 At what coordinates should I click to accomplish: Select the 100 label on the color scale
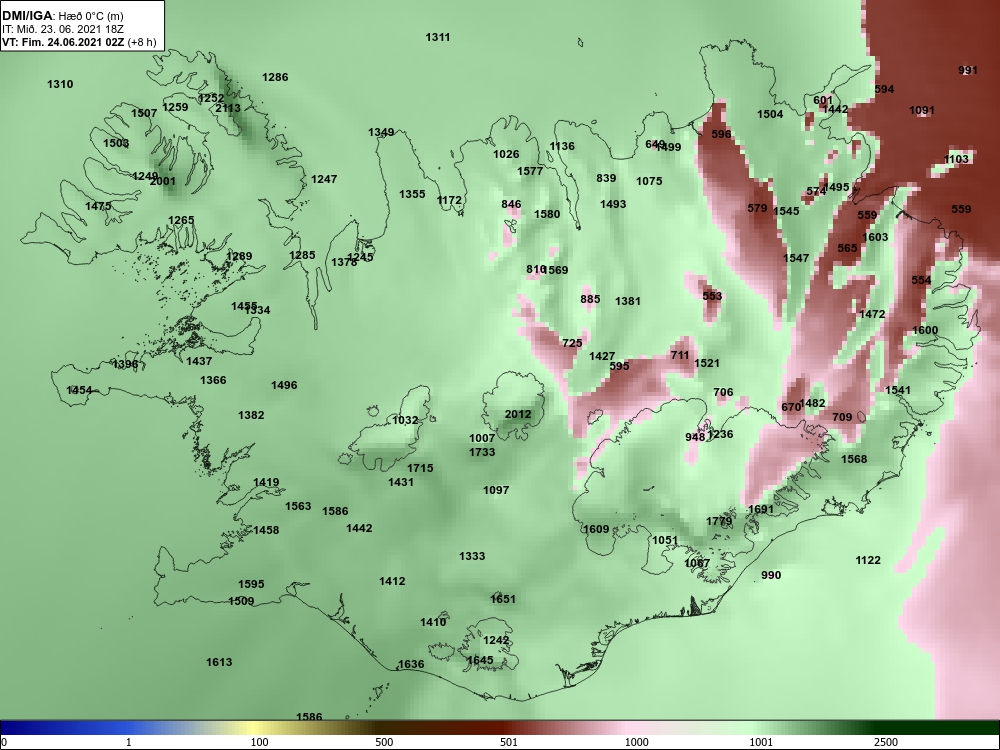(259, 742)
